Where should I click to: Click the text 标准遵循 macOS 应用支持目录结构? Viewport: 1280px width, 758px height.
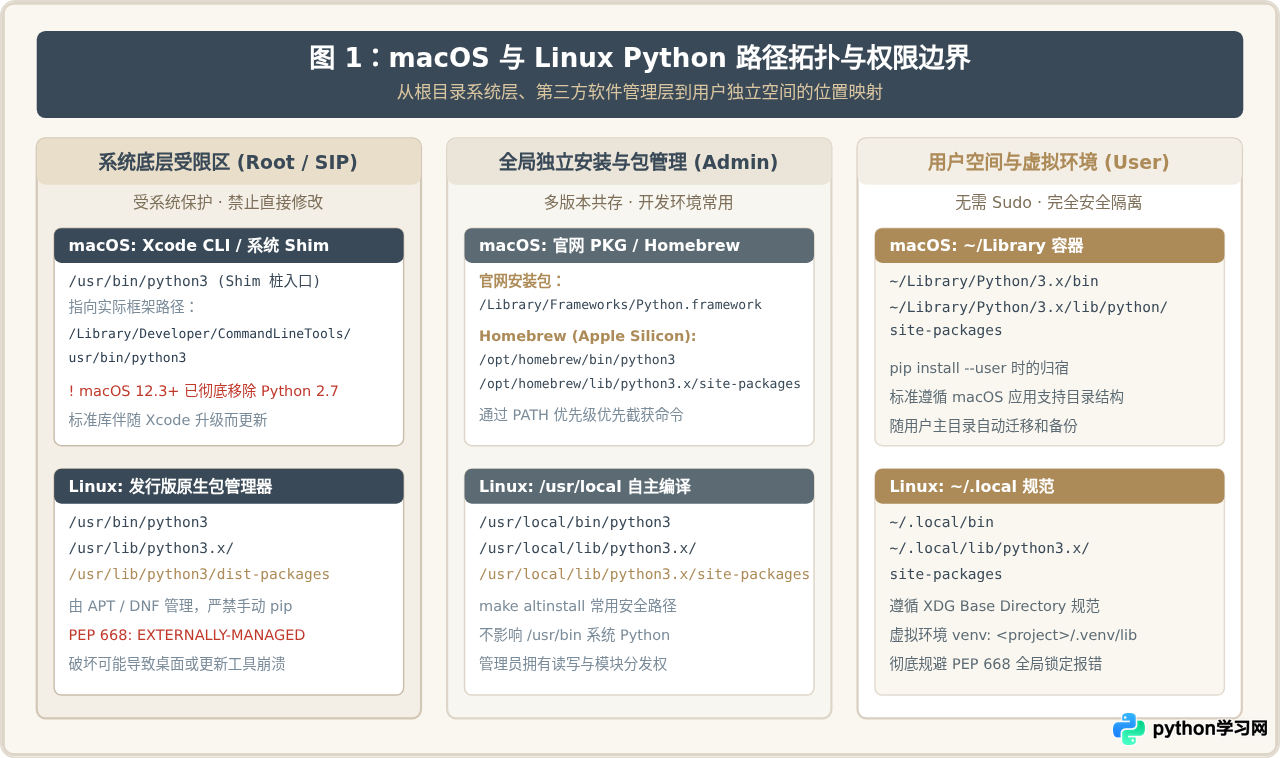click(x=1006, y=397)
